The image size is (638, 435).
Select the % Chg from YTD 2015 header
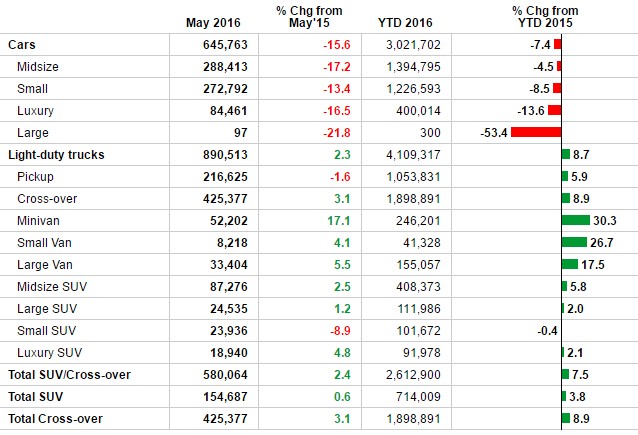pyautogui.click(x=548, y=16)
